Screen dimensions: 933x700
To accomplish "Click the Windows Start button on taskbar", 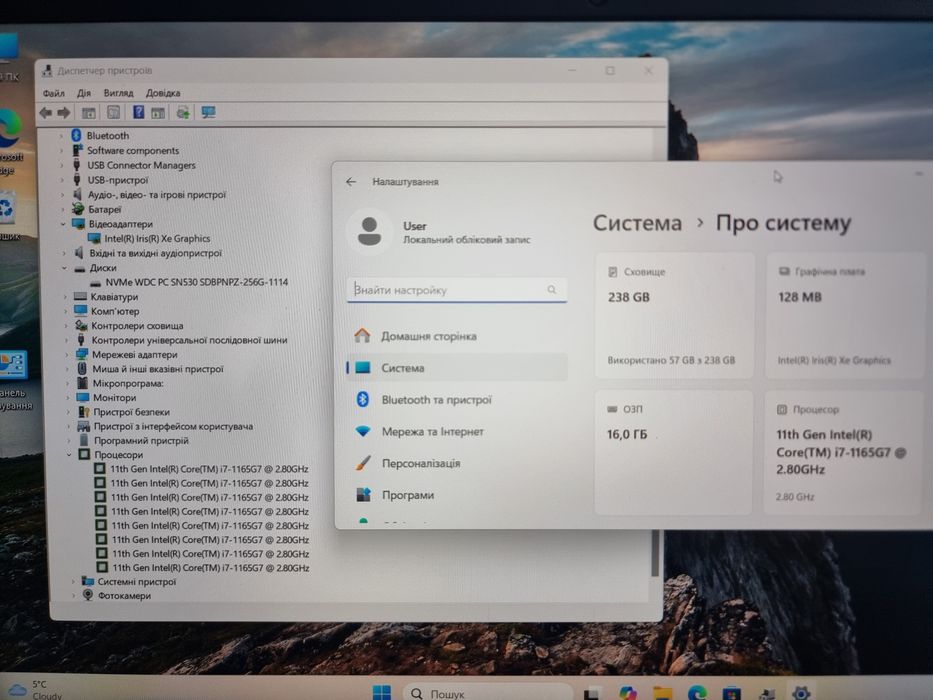I will [381, 692].
